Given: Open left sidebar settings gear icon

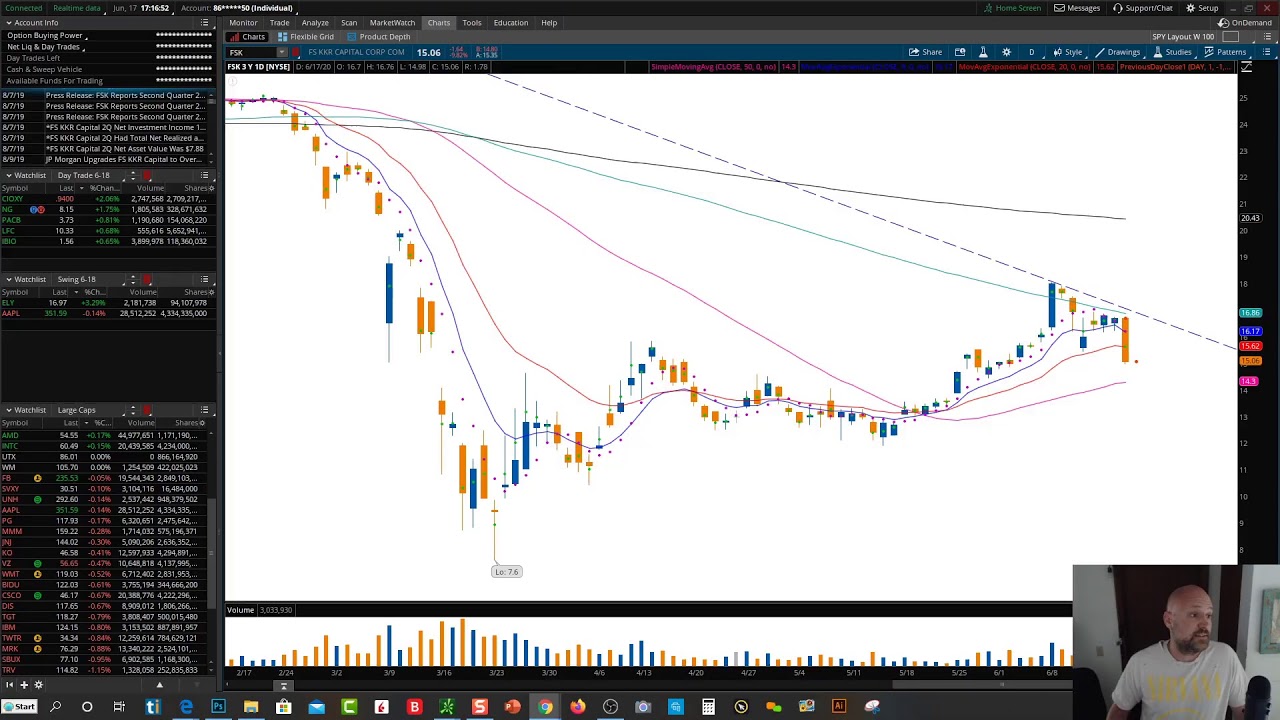Looking at the screenshot, I should click(x=38, y=685).
